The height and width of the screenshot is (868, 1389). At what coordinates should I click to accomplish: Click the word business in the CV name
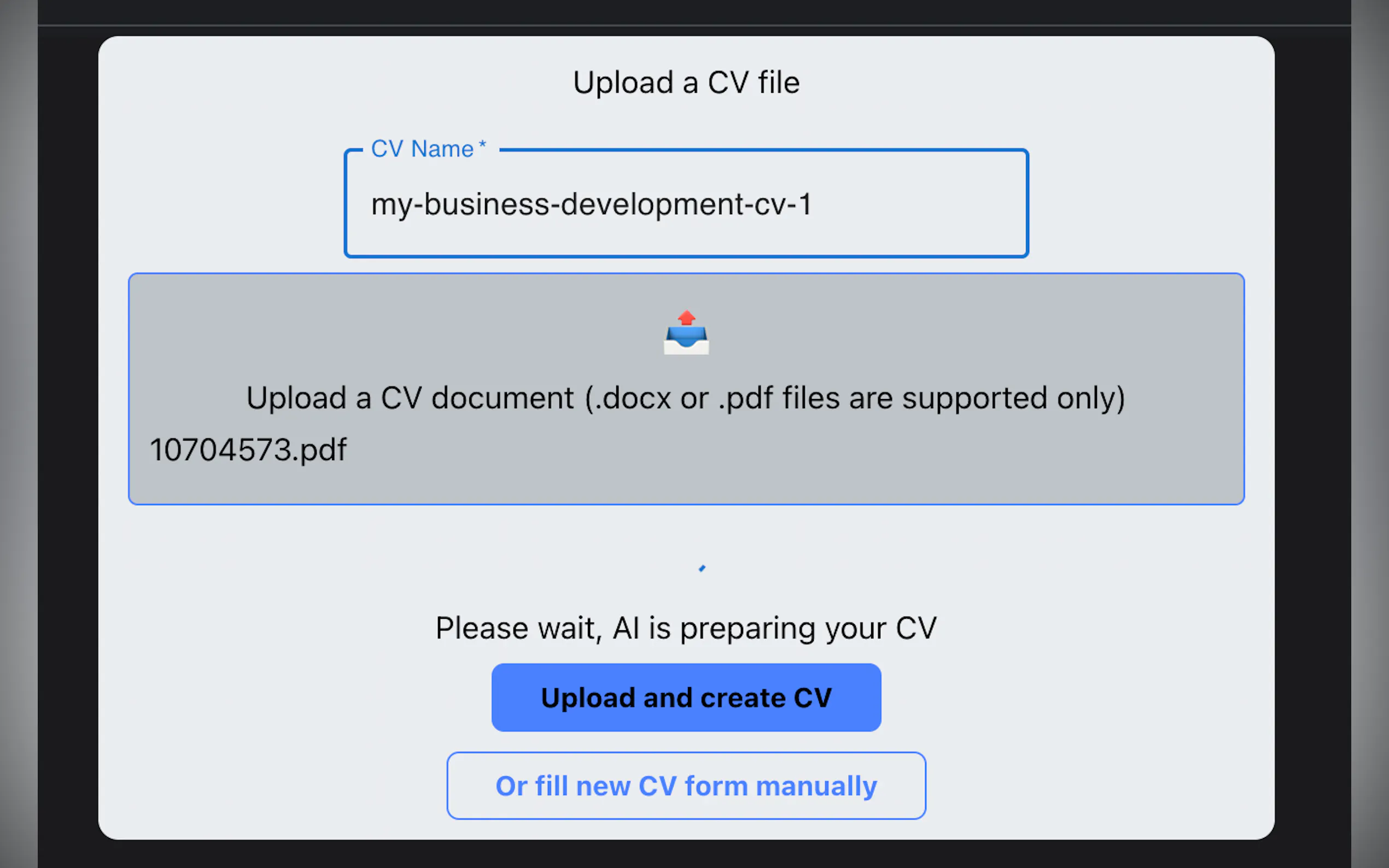pos(487,204)
